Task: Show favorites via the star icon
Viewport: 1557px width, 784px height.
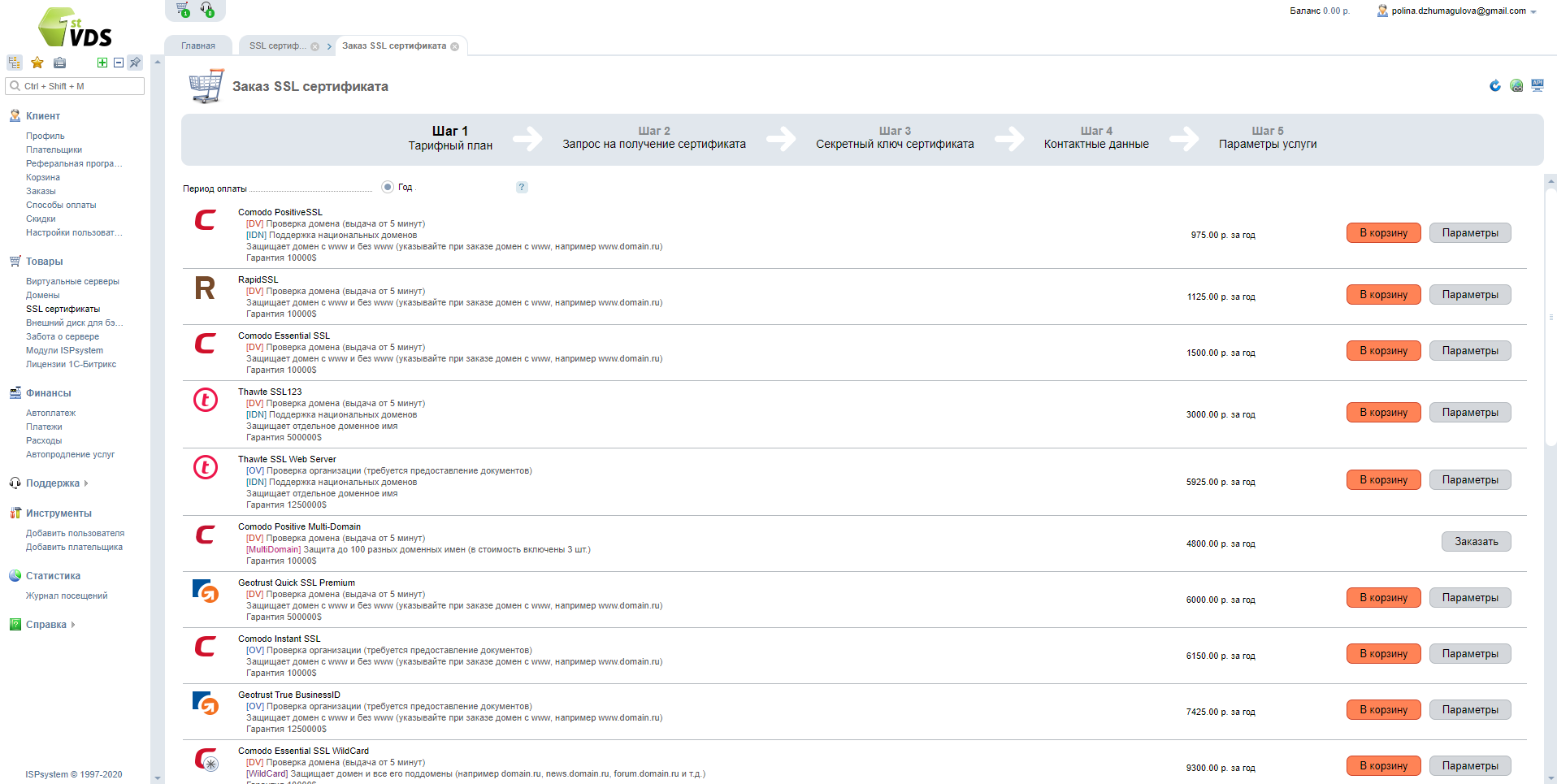Action: (x=37, y=63)
